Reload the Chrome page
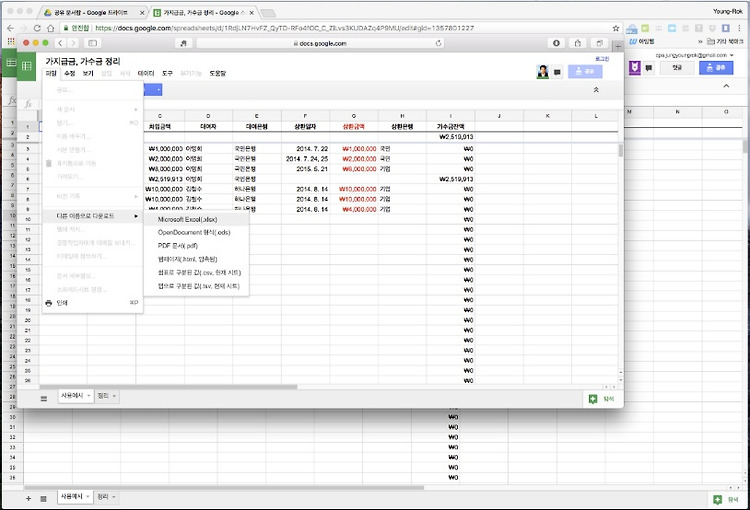Image resolution: width=750 pixels, height=510 pixels. point(37,28)
